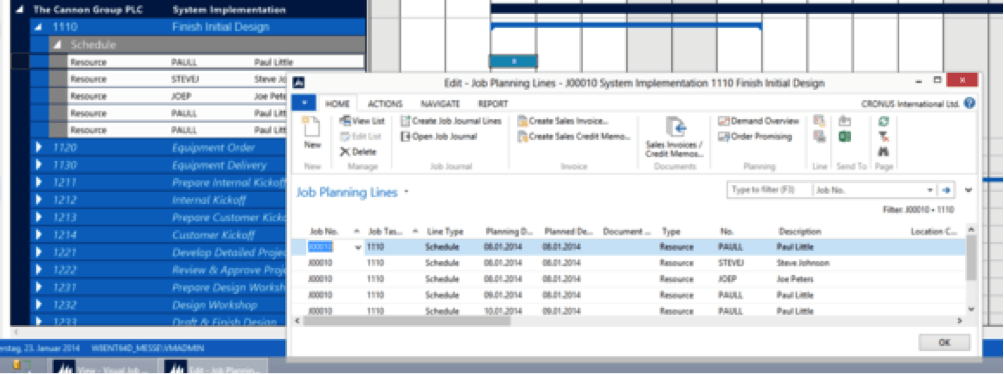Viewport: 1004px width, 374px height.
Task: Open View List in Manage group
Action: tap(362, 120)
